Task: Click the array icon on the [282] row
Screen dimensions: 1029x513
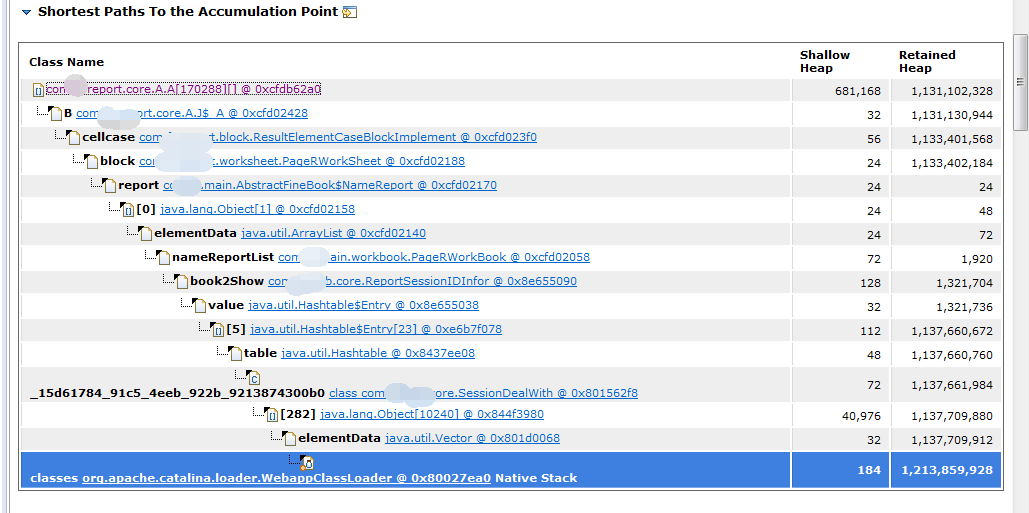Action: (x=273, y=415)
